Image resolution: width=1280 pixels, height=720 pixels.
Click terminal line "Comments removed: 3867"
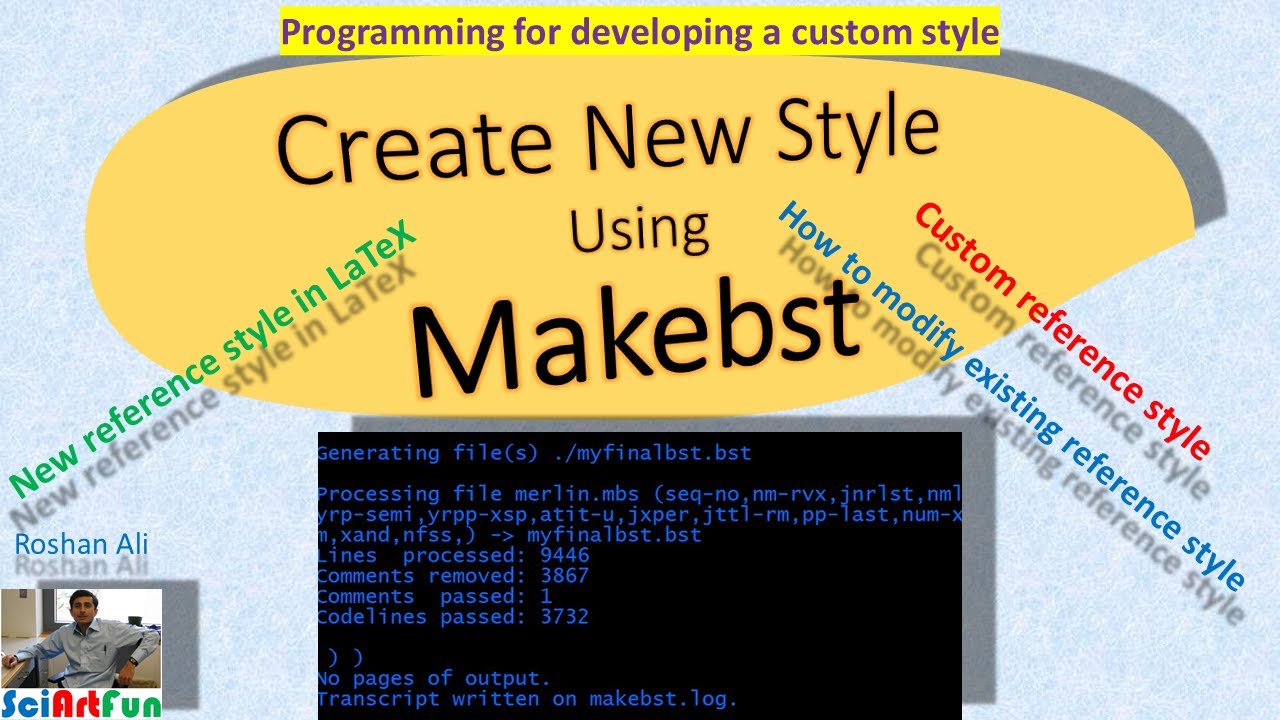[453, 576]
